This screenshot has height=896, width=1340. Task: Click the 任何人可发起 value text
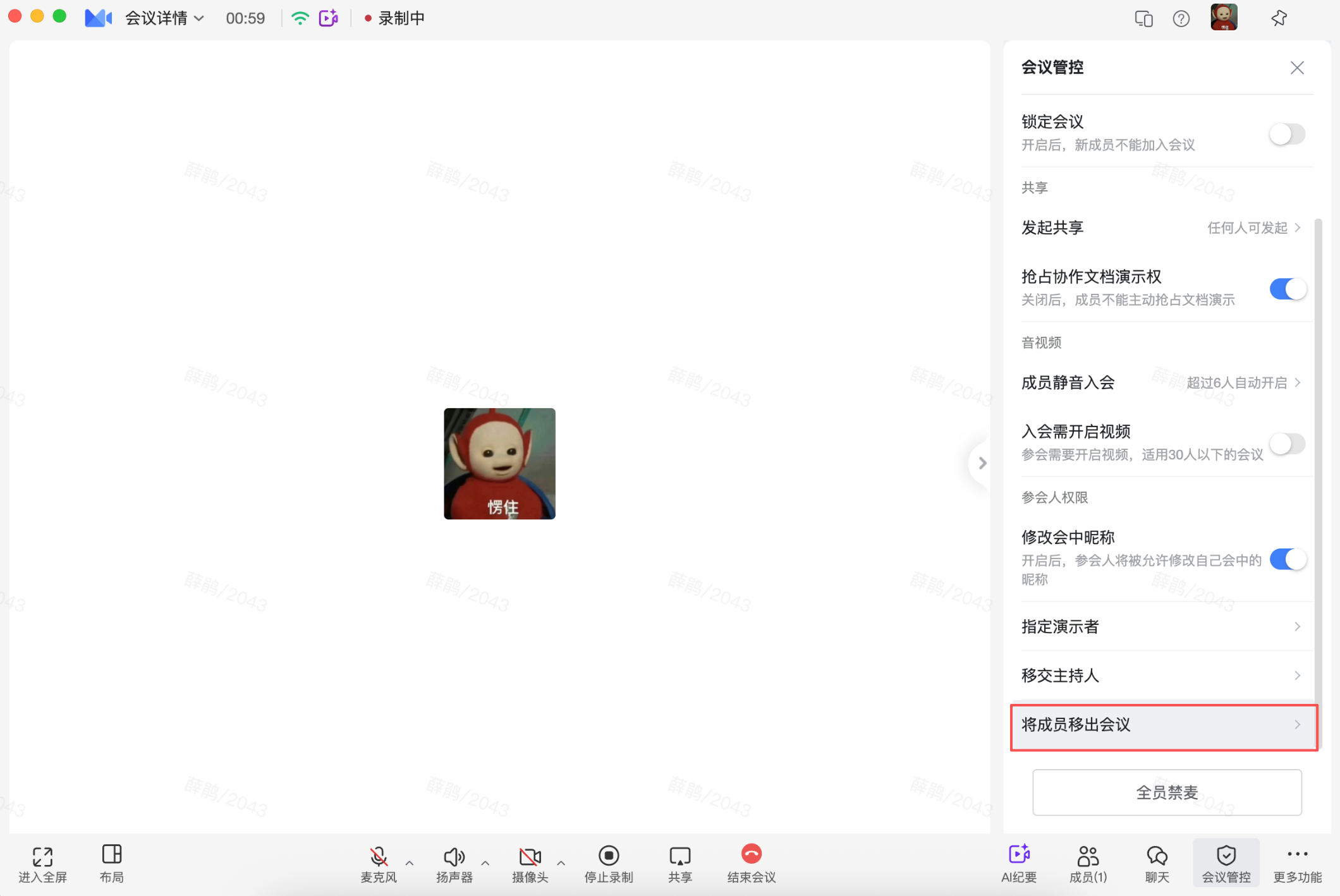tap(1247, 227)
